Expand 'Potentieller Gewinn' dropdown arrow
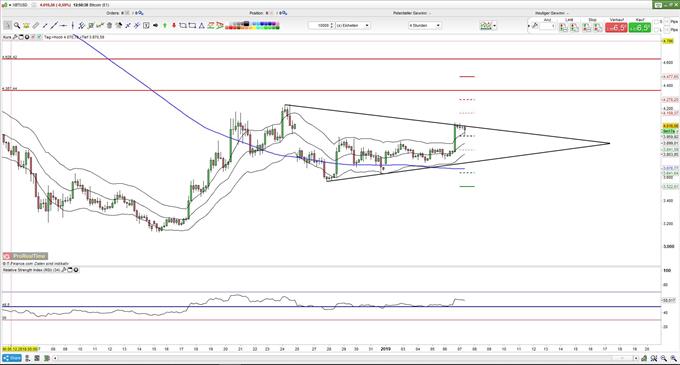 [430, 13]
